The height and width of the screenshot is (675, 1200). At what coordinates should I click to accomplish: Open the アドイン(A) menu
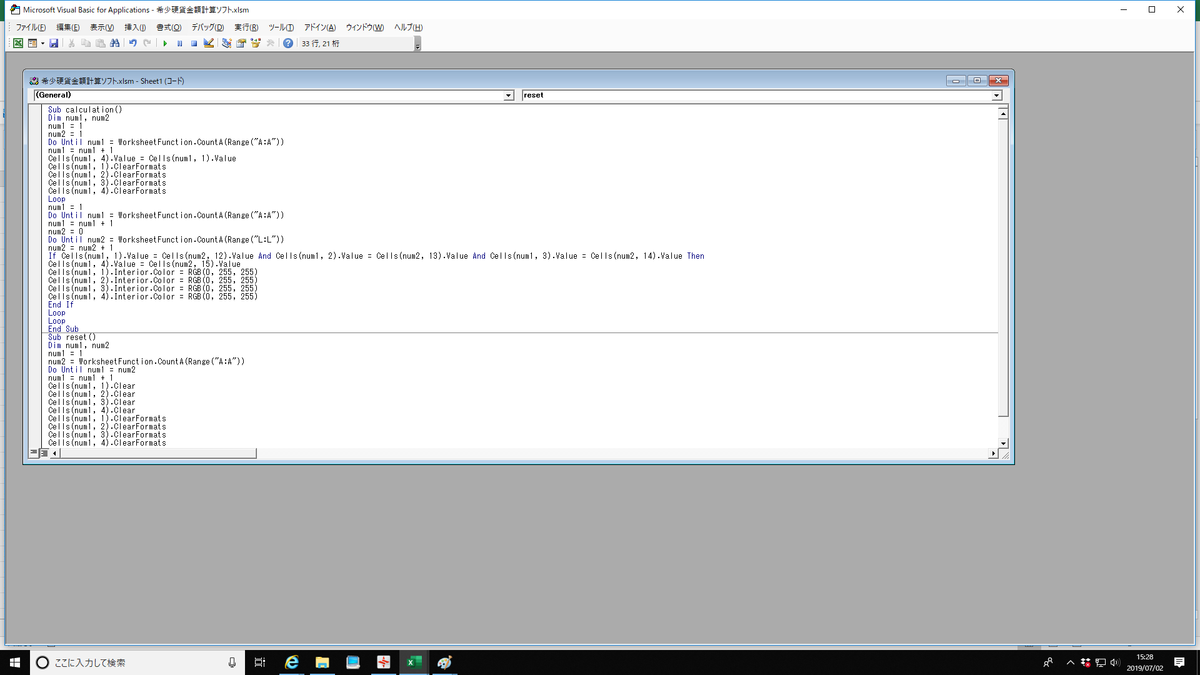click(320, 27)
